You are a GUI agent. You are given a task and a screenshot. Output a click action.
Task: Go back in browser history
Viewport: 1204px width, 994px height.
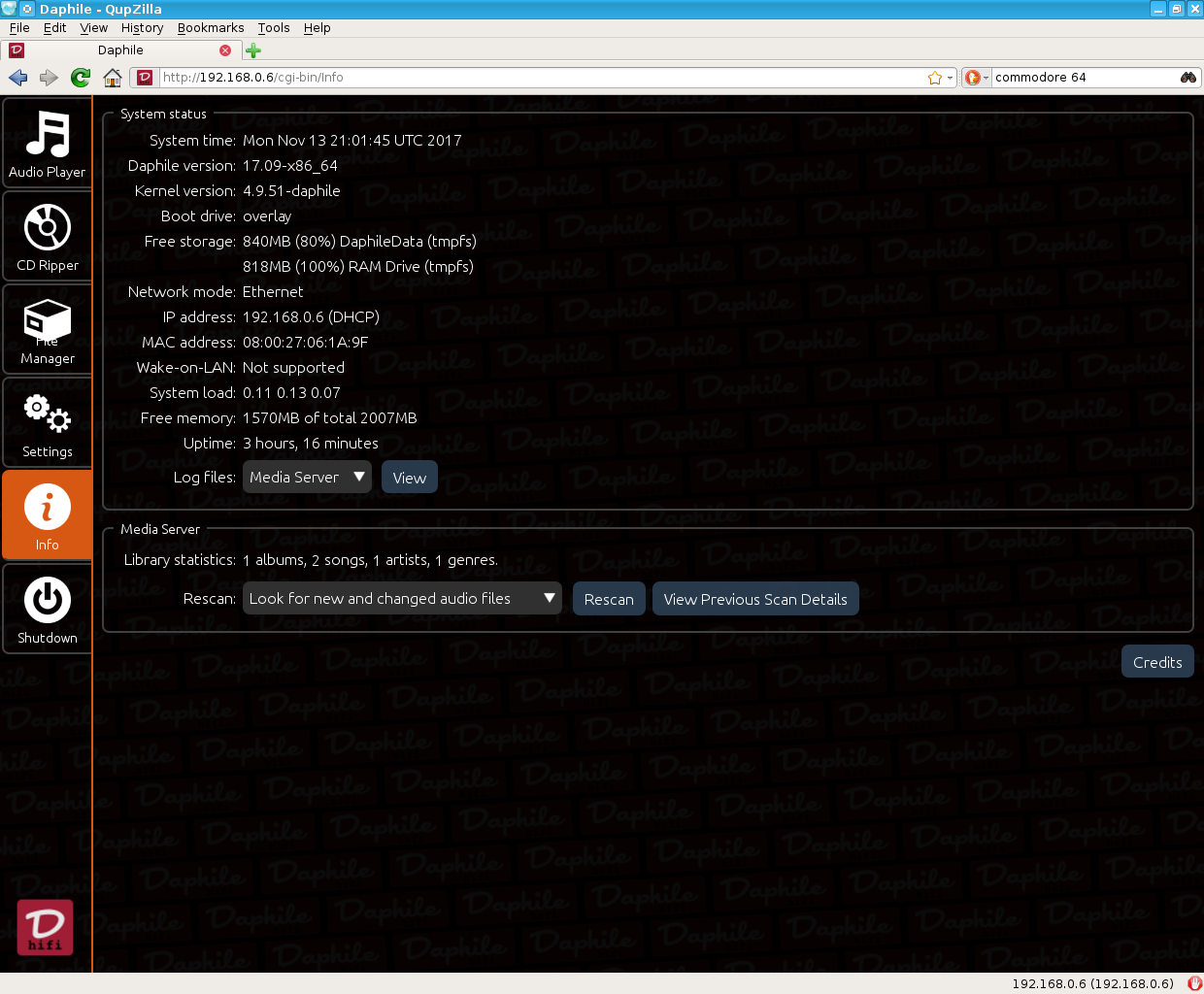[x=17, y=78]
